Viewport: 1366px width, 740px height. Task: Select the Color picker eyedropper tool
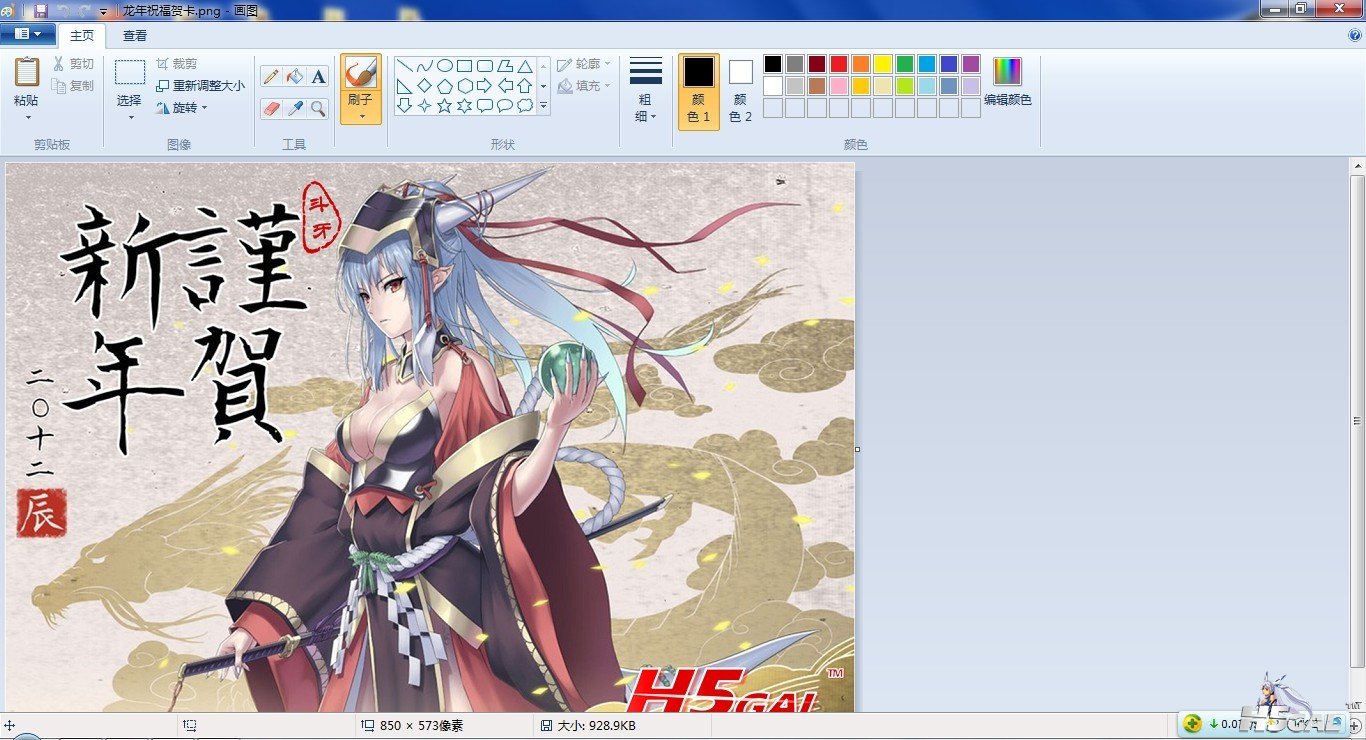point(294,108)
